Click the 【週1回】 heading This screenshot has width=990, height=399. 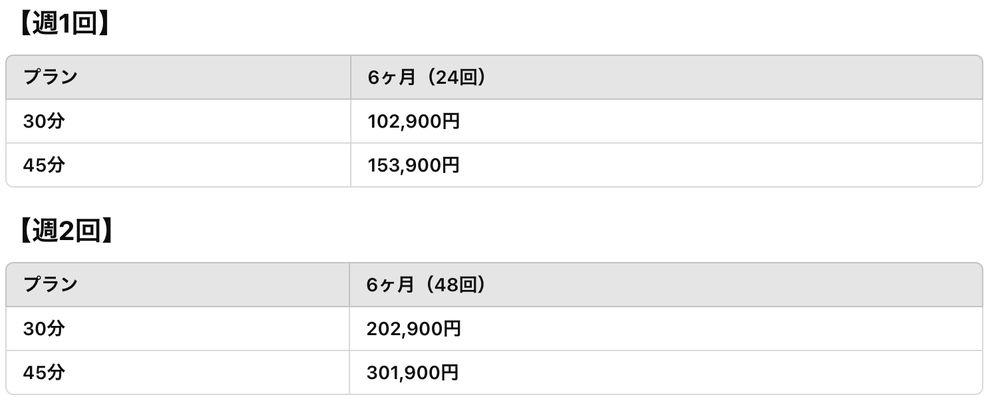click(63, 25)
